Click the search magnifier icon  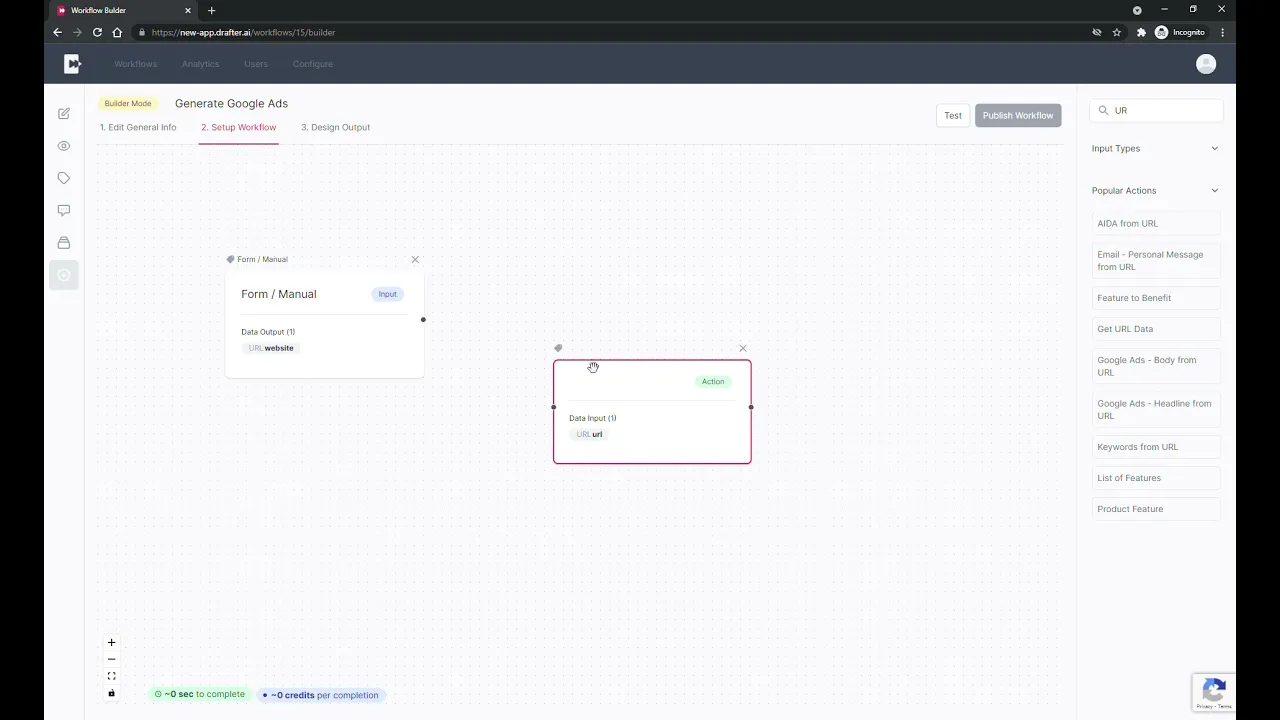point(1104,111)
